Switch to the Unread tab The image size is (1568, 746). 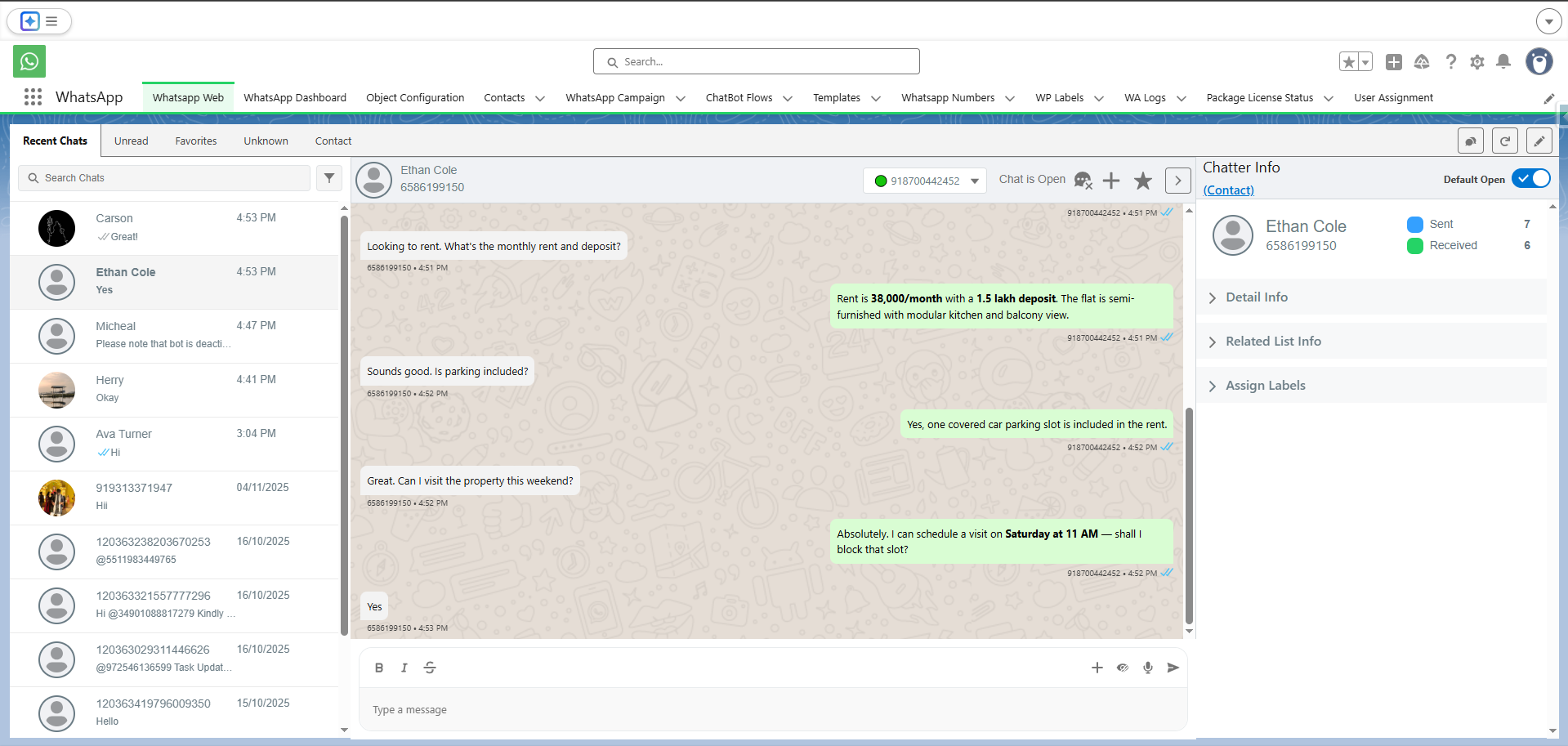click(x=131, y=141)
